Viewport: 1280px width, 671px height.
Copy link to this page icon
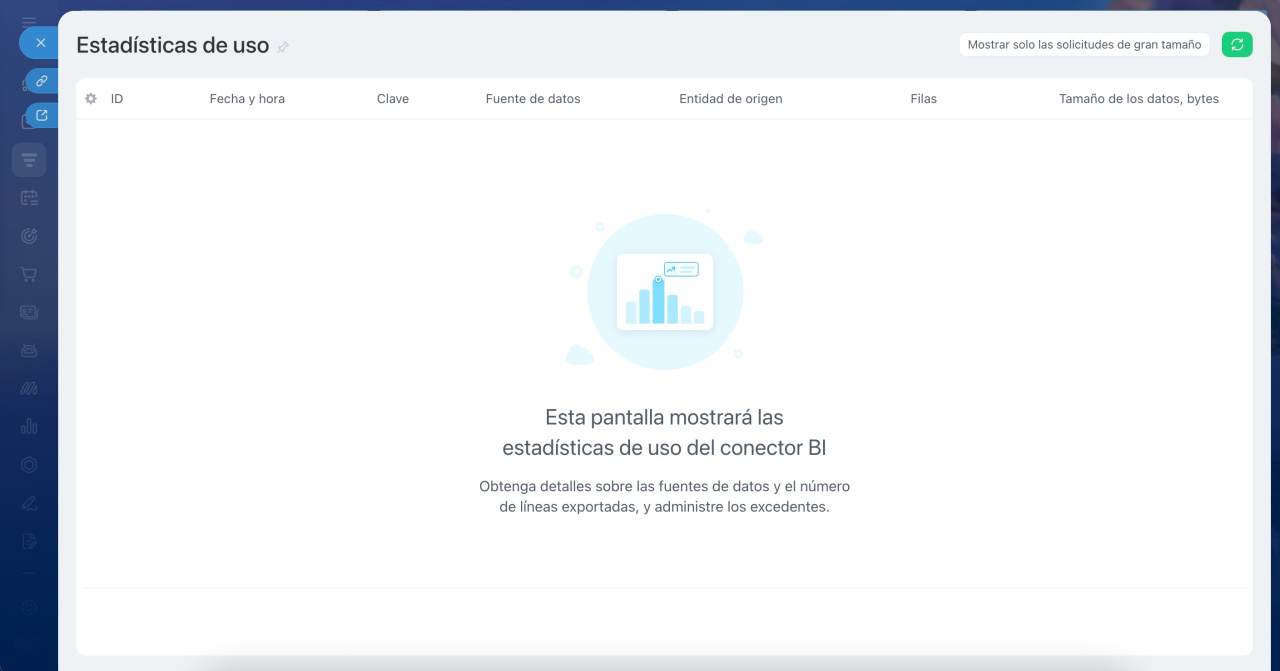tap(42, 81)
